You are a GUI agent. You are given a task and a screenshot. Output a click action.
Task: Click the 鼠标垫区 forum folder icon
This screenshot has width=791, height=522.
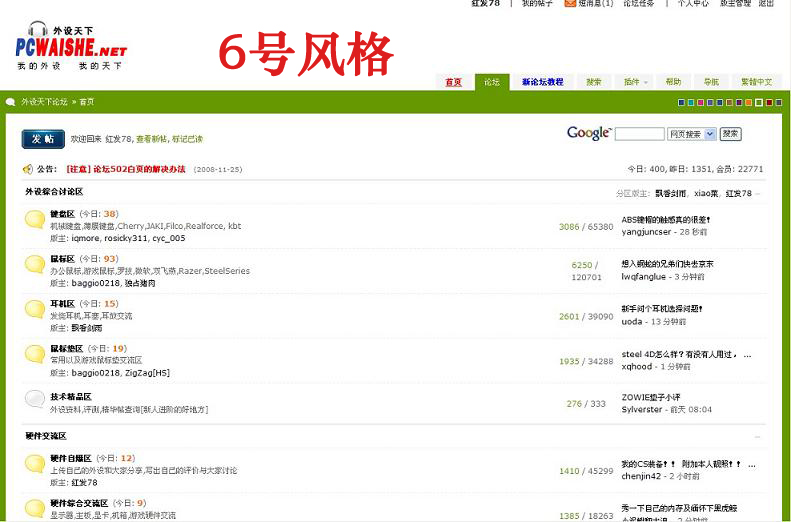pyautogui.click(x=34, y=354)
